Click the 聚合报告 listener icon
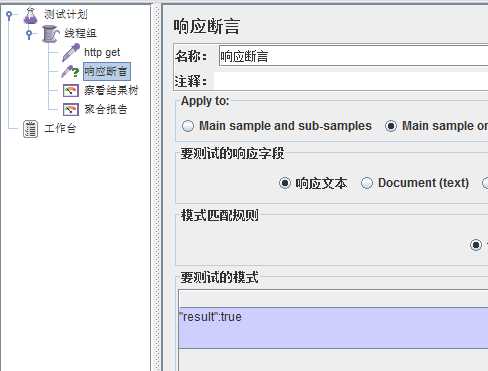488x371 pixels. pos(71,109)
